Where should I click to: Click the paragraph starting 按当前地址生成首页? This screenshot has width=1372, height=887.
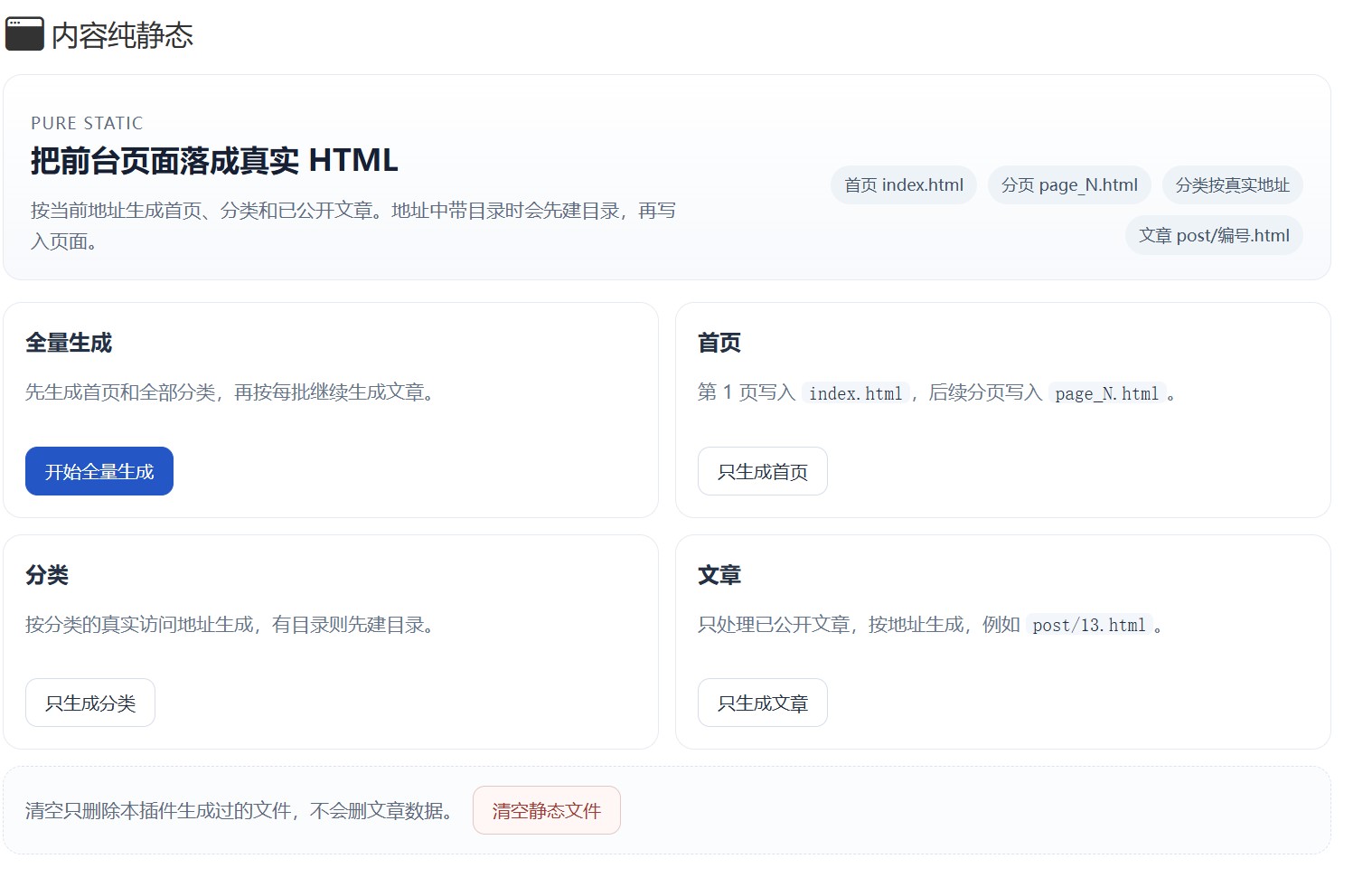coord(353,226)
